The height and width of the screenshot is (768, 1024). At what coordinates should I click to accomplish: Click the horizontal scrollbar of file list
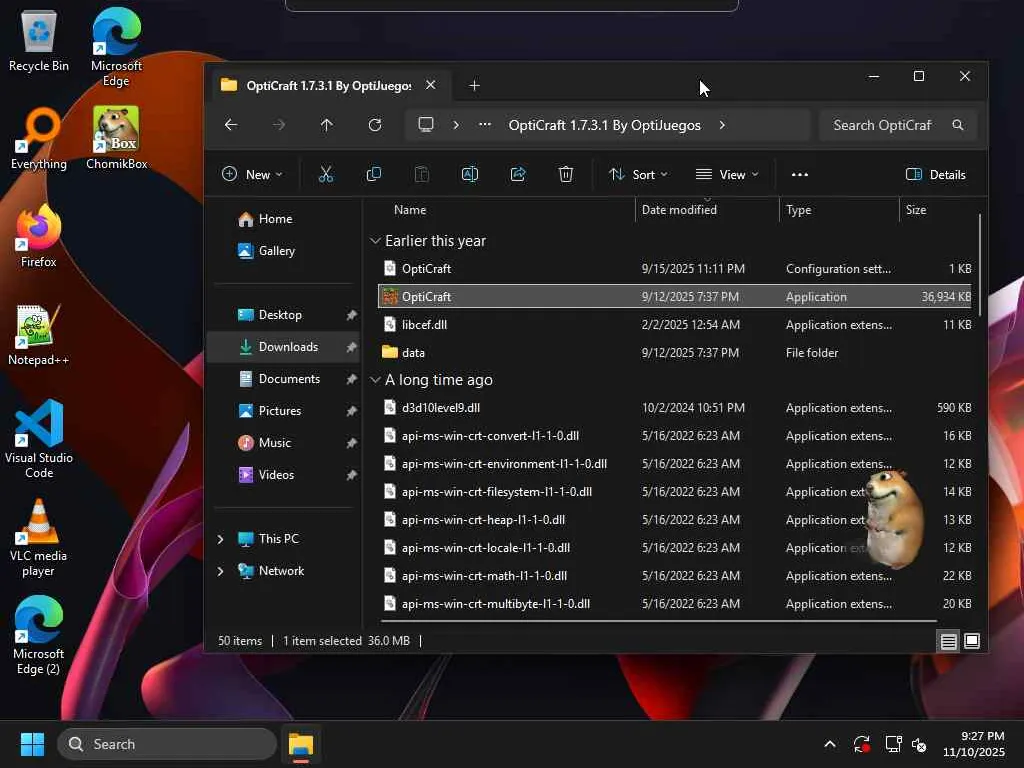tap(658, 621)
